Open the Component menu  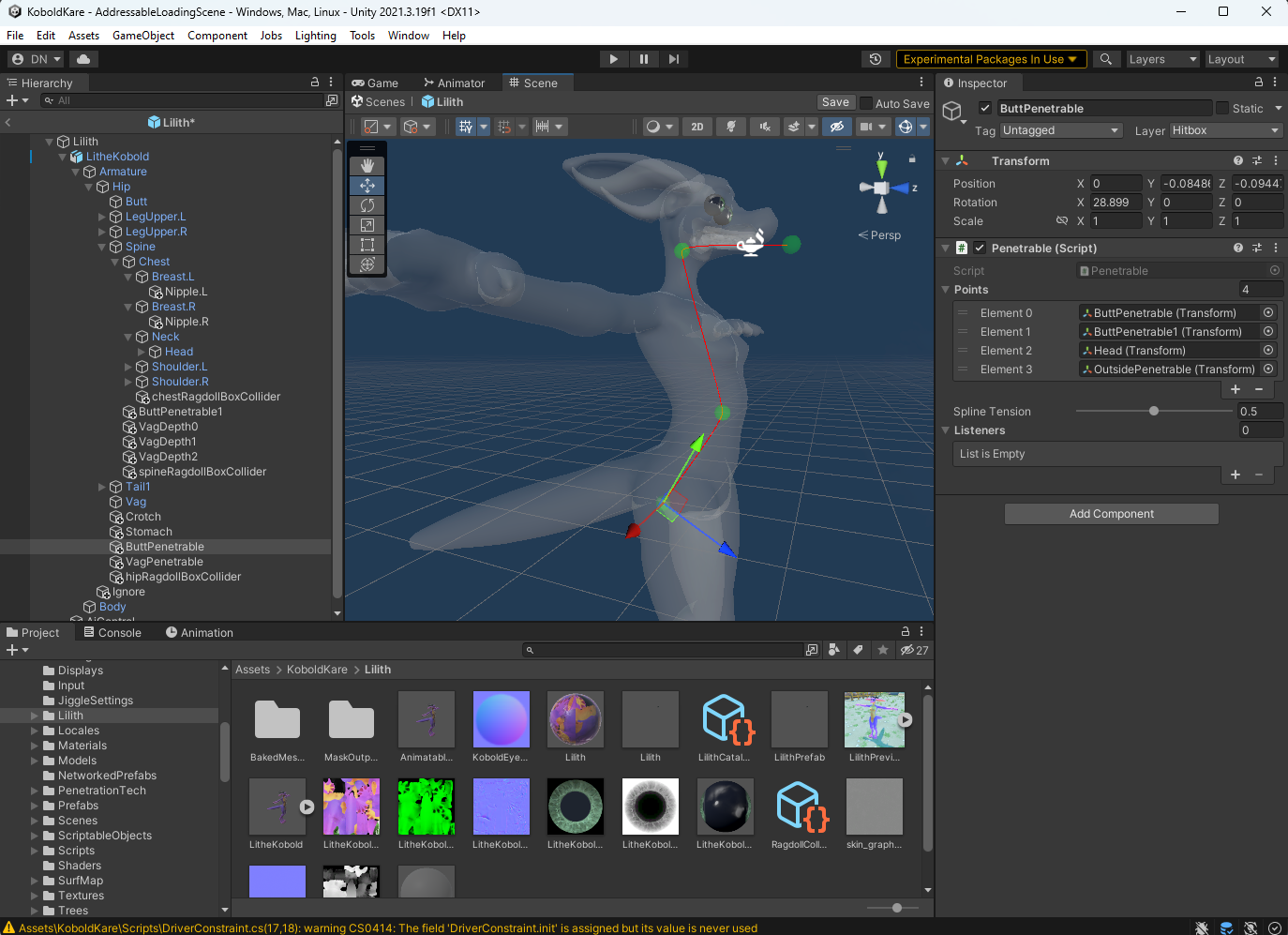point(217,36)
